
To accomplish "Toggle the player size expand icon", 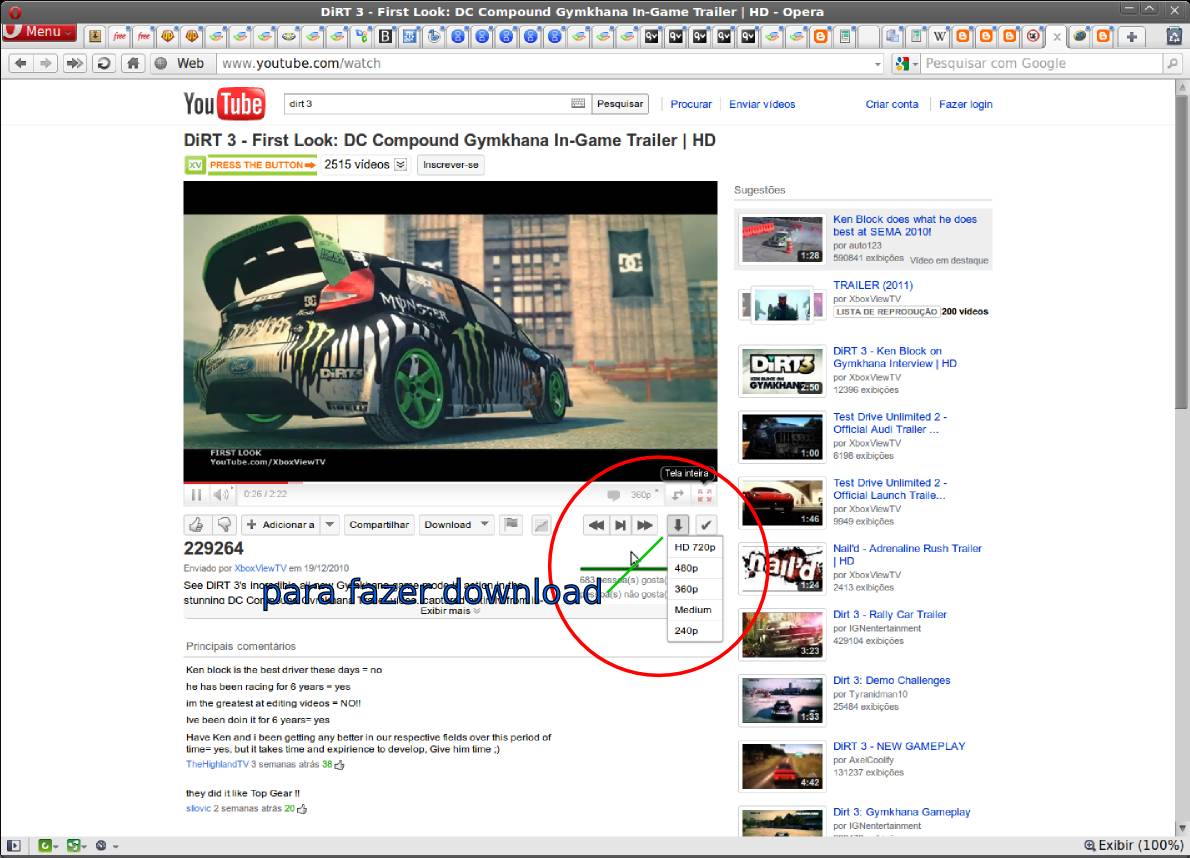I will point(678,495).
